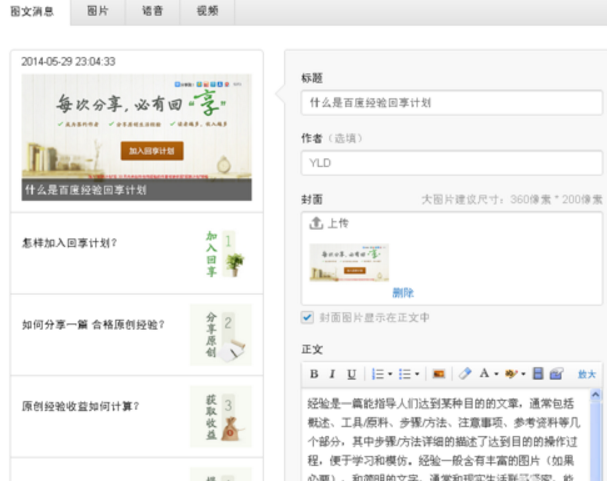Image resolution: width=607 pixels, height=481 pixels.
Task: Uncheck 封面图片显示在正文中
Action: tap(307, 318)
